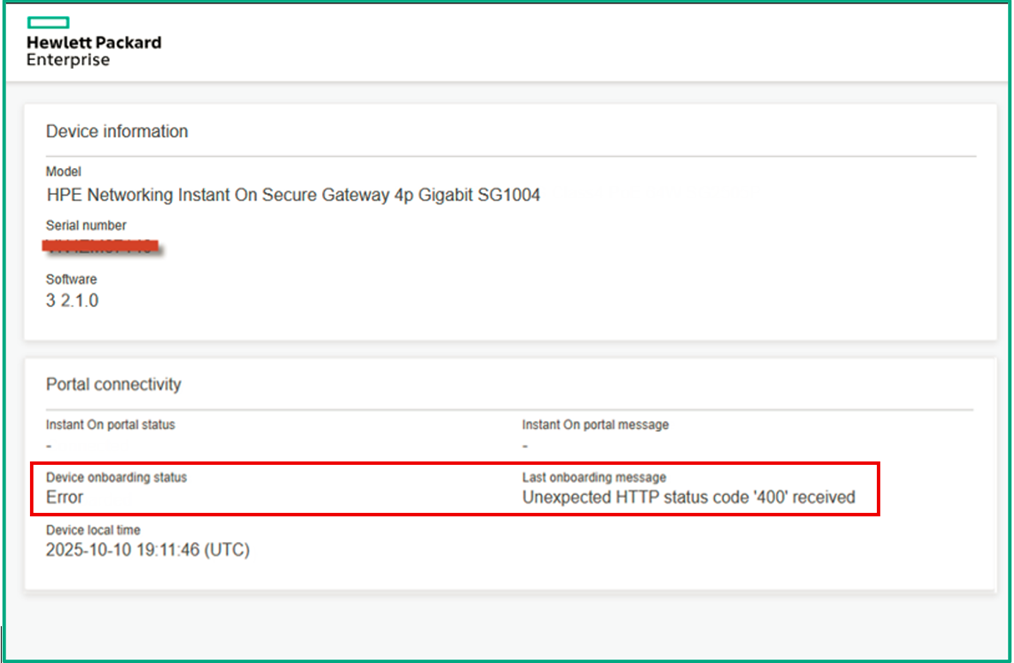The width and height of the screenshot is (1014, 663).
Task: Select software version '3 2.1.0'
Action: click(x=72, y=301)
